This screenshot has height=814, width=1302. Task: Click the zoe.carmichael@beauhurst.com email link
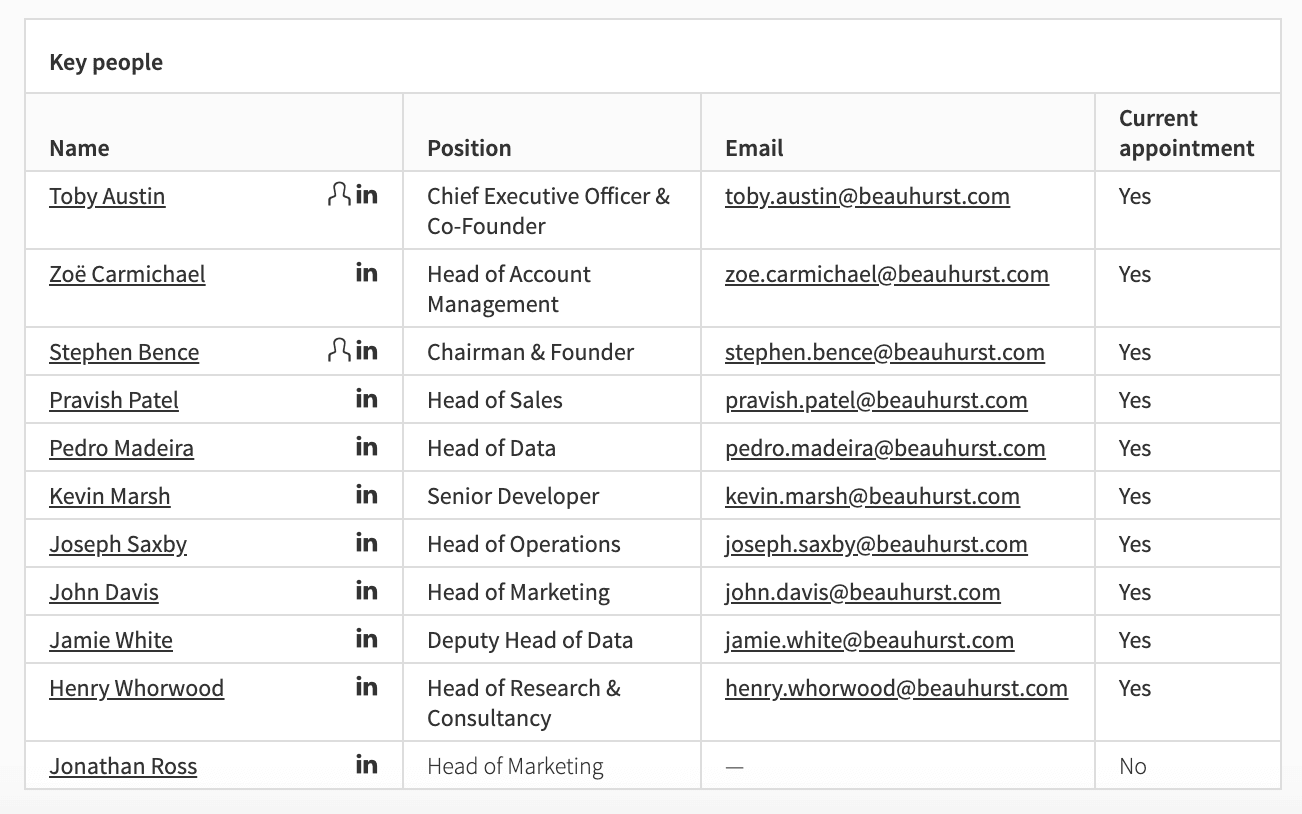887,274
